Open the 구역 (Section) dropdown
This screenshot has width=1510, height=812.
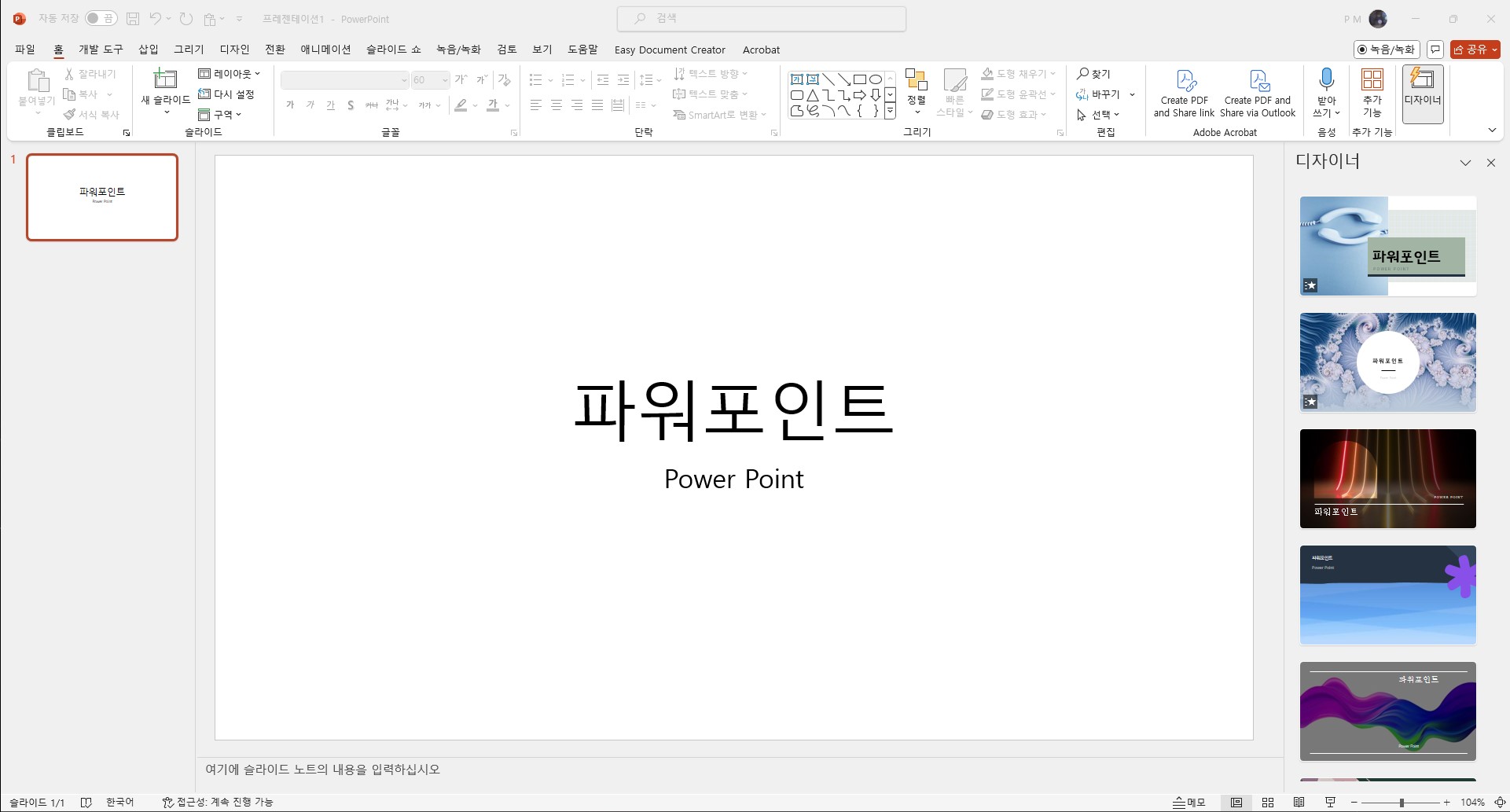tap(219, 115)
